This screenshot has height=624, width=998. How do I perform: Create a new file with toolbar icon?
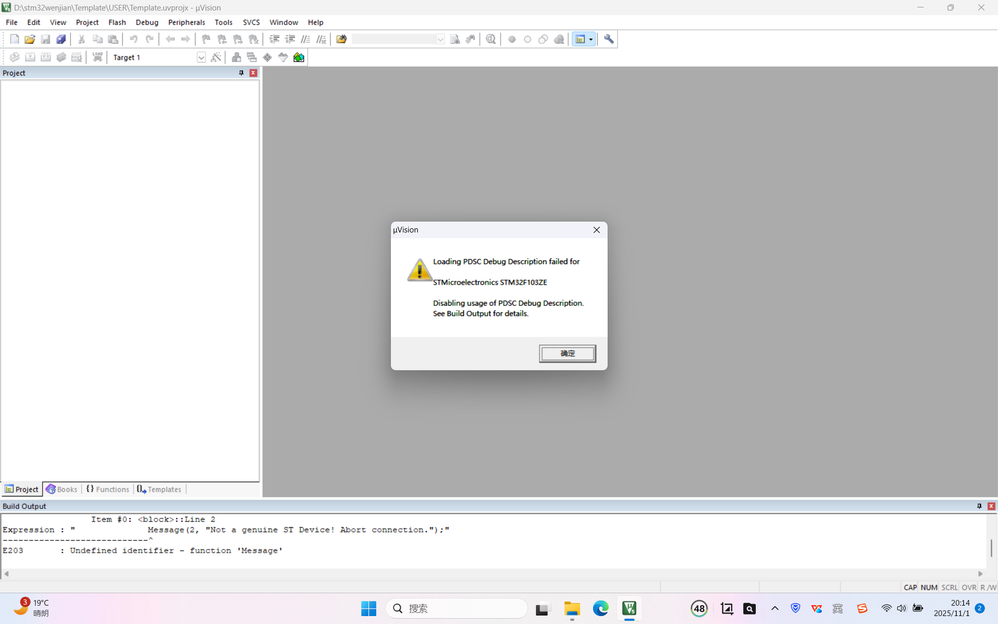pos(14,39)
